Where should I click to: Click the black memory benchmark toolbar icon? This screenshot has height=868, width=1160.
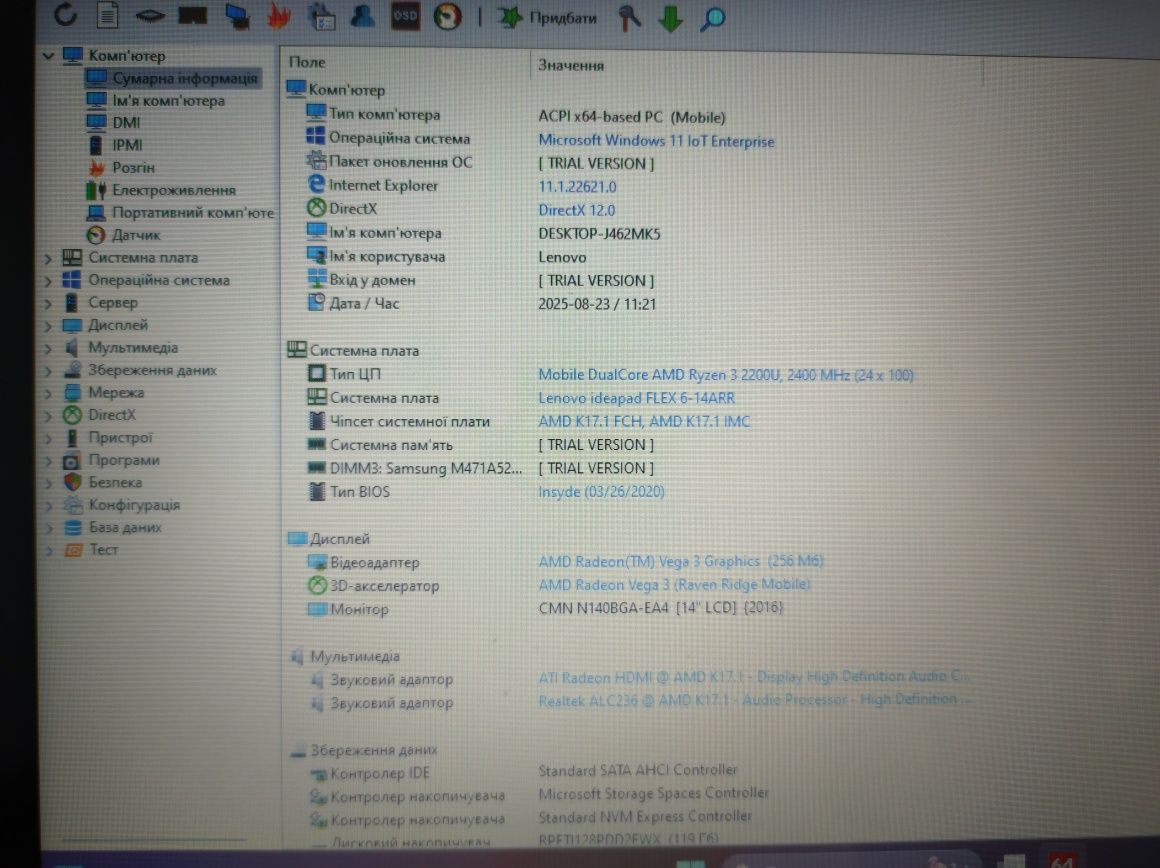192,16
